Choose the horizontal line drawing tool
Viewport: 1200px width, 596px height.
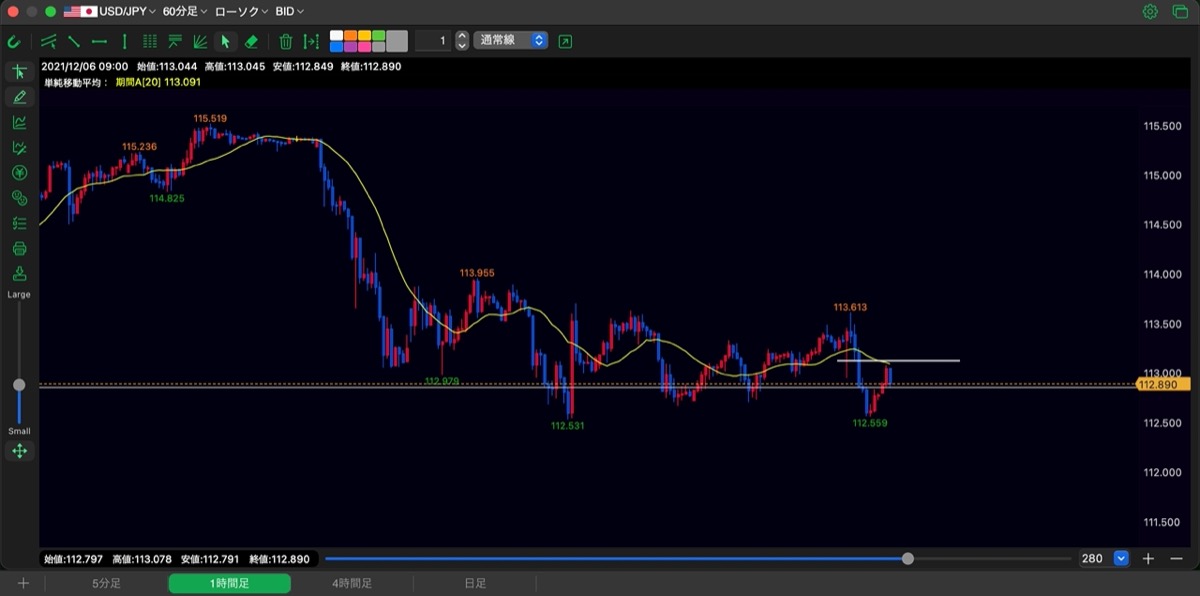click(x=99, y=41)
